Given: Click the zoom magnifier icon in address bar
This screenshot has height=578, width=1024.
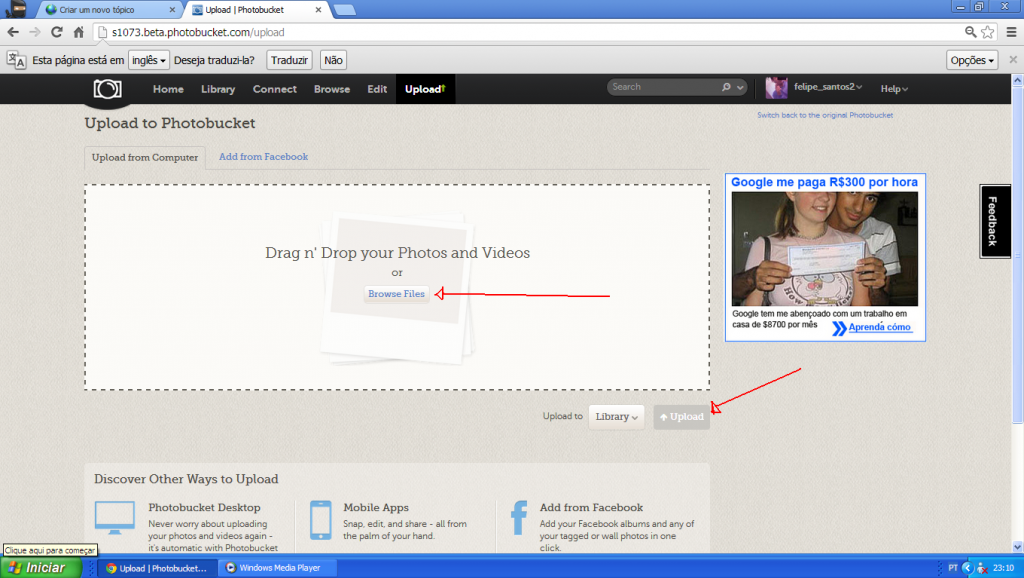Looking at the screenshot, I should [x=971, y=32].
